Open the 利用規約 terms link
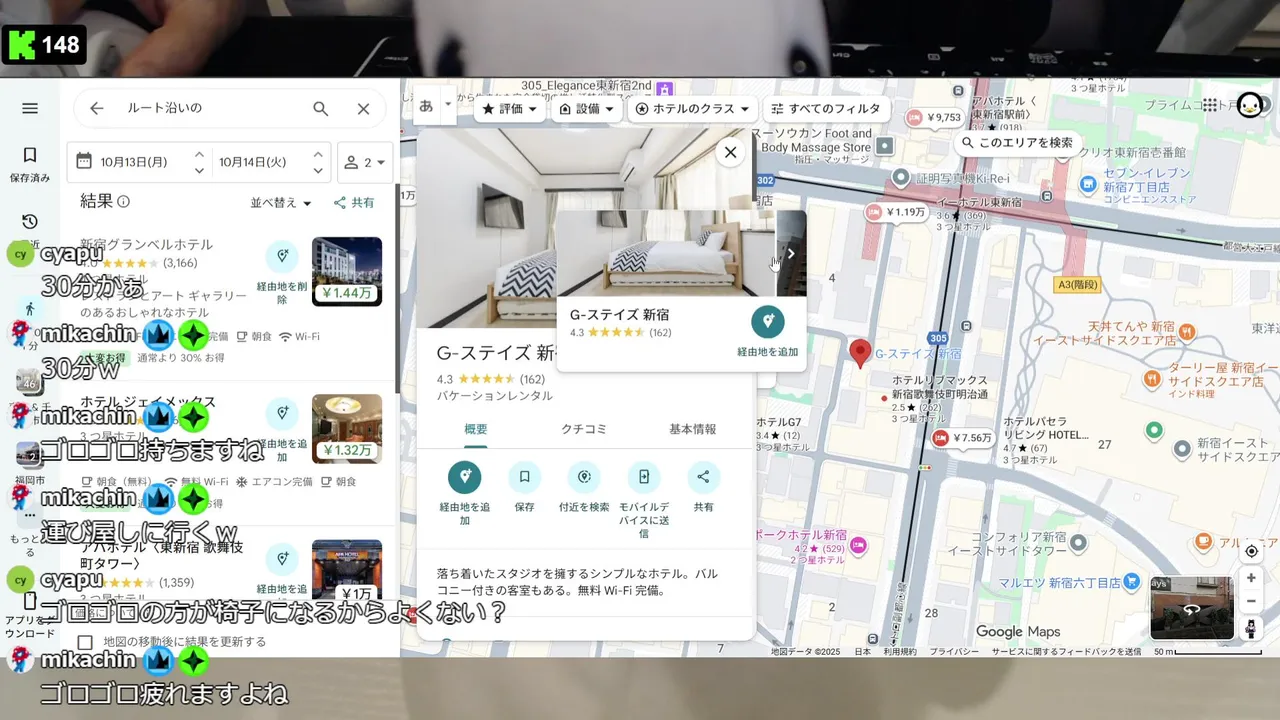The width and height of the screenshot is (1280, 720). pos(900,651)
